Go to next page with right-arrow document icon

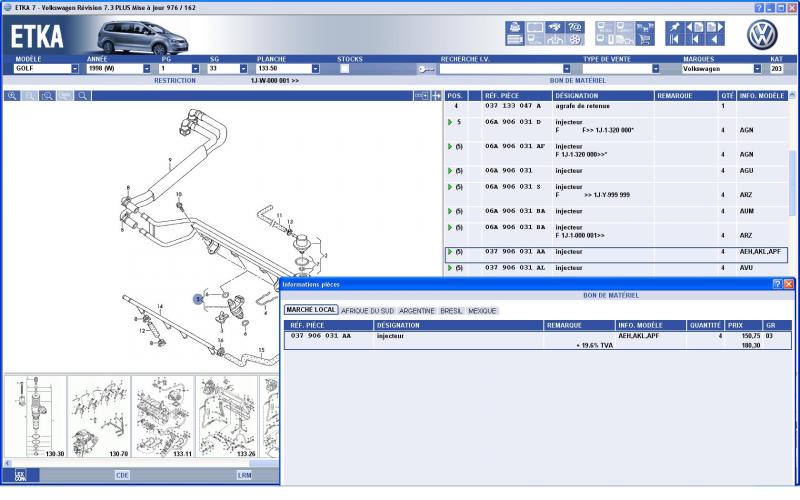tap(715, 27)
